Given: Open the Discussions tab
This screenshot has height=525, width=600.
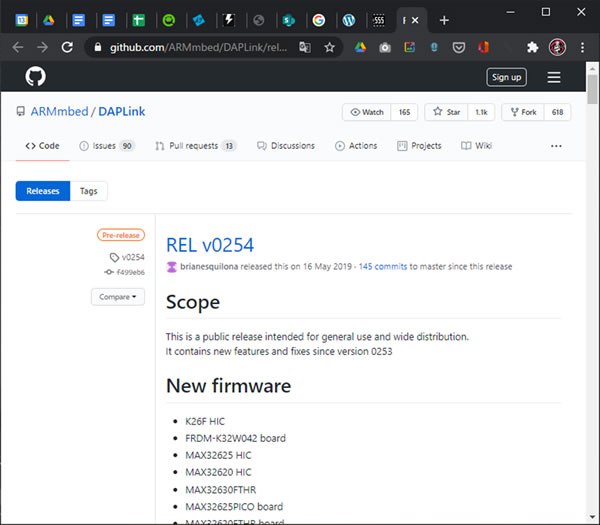Looking at the screenshot, I should [286, 146].
